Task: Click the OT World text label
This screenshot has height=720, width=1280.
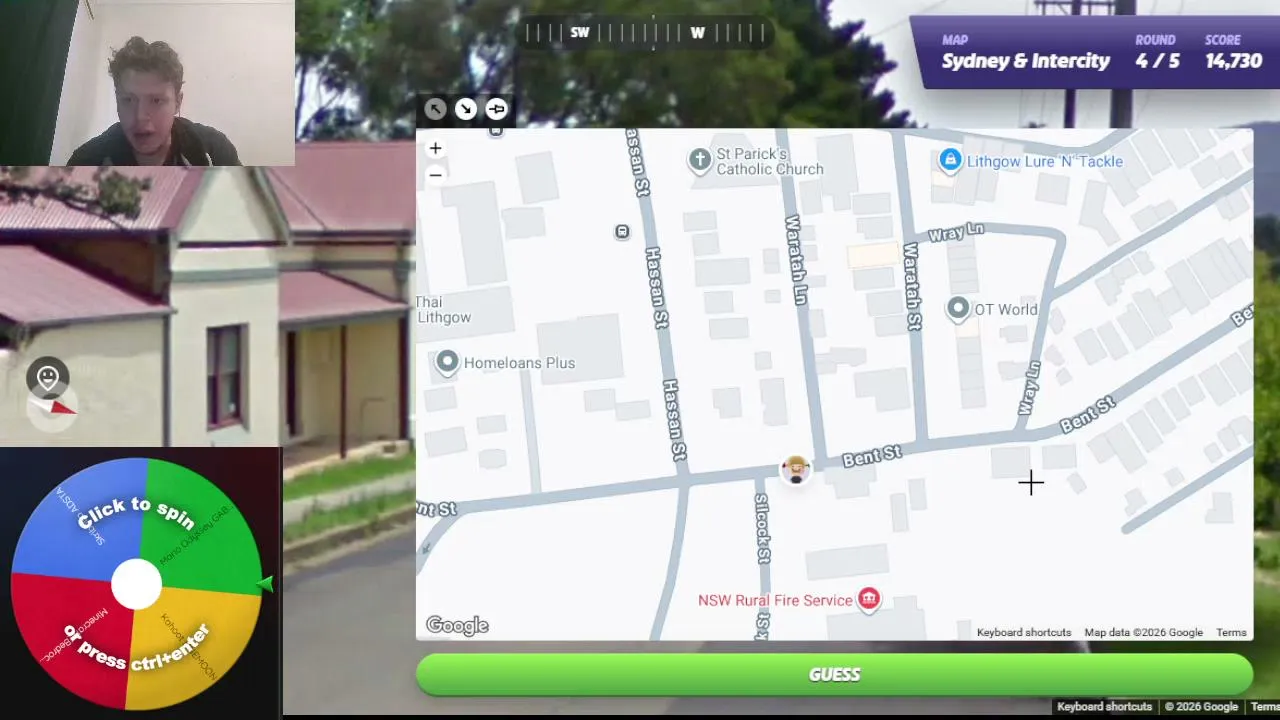Action: 1006,310
